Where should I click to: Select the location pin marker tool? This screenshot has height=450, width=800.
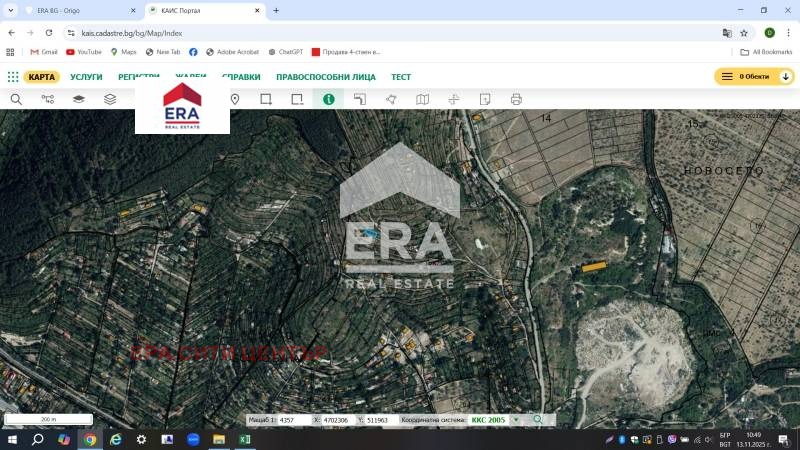click(x=235, y=99)
